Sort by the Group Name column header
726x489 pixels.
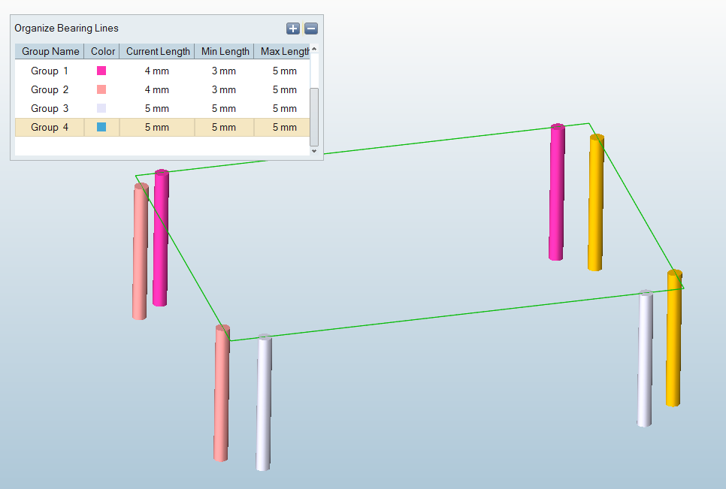50,51
